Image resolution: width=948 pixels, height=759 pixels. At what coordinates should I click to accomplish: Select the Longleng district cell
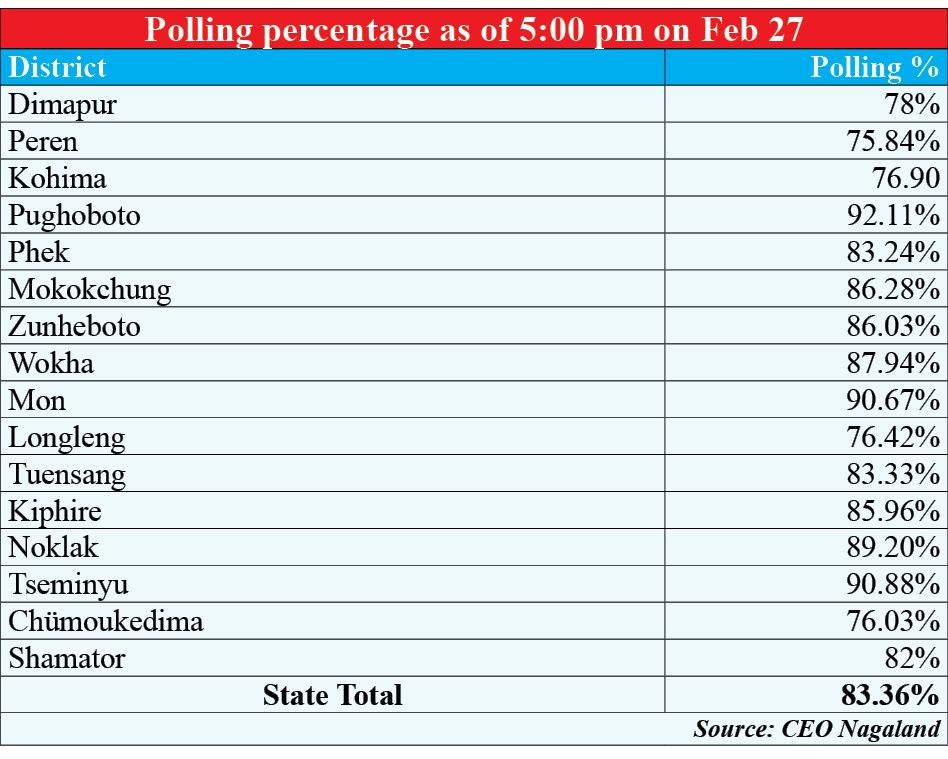coord(67,437)
